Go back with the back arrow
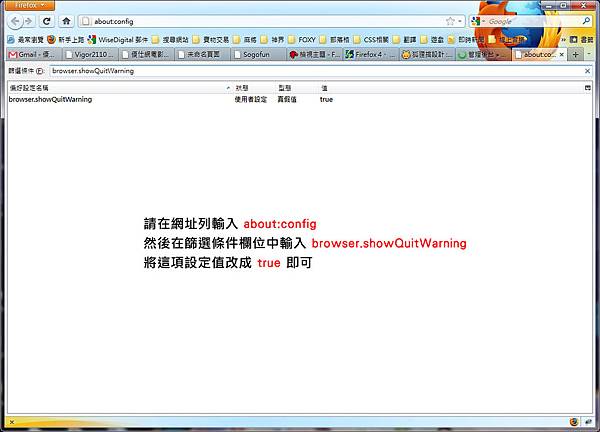This screenshot has width=600, height=432. coord(15,21)
